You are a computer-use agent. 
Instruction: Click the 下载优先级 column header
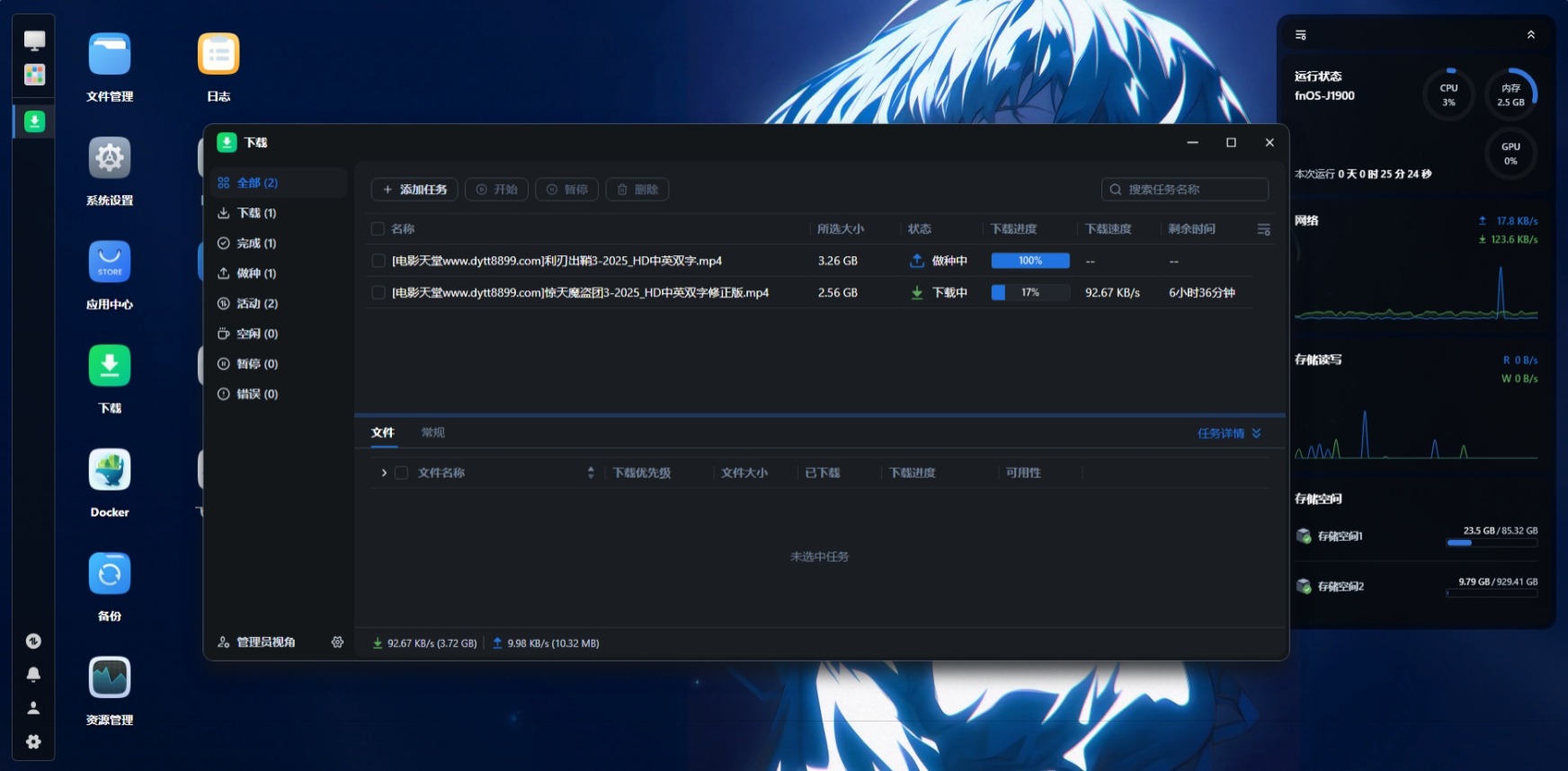641,473
